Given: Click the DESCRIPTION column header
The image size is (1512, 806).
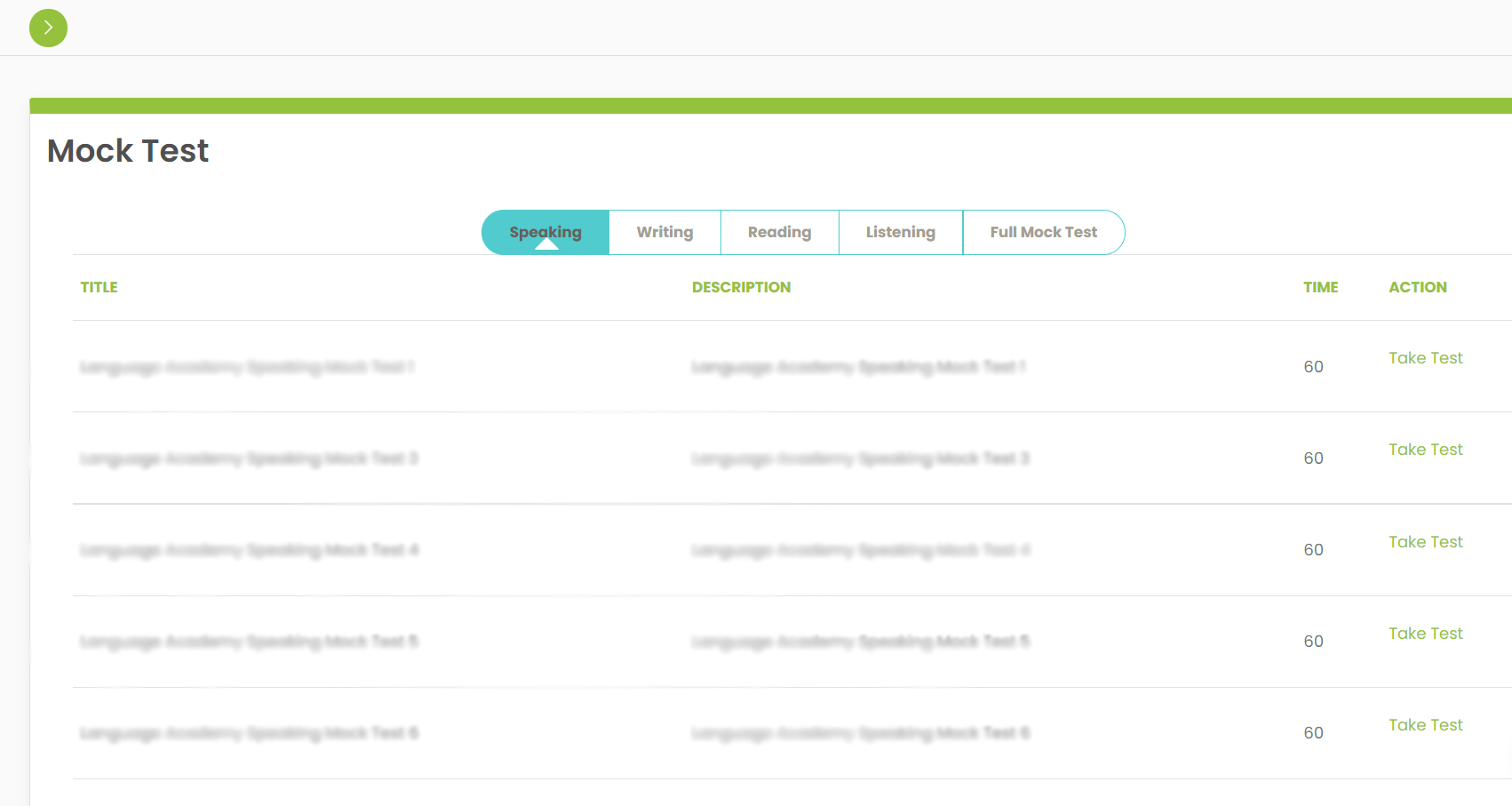Looking at the screenshot, I should point(742,287).
